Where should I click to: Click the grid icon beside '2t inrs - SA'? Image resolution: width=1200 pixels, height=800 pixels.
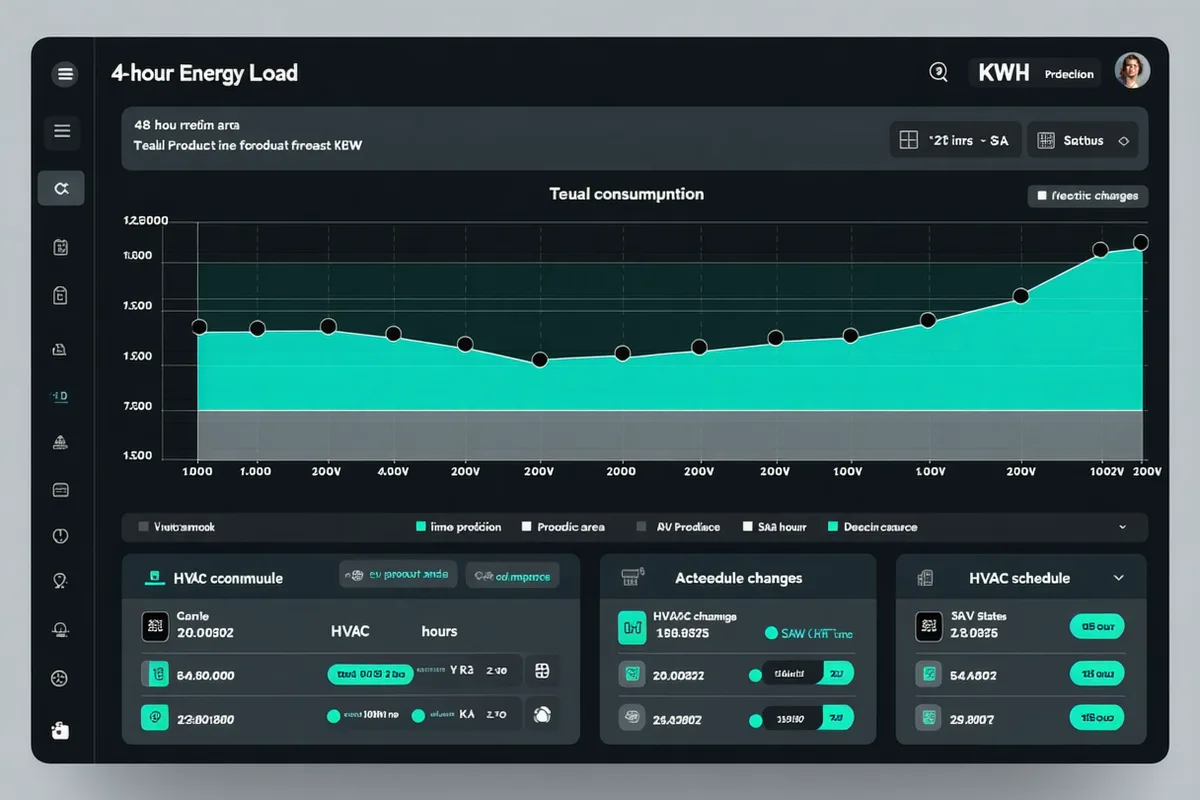[x=909, y=141]
